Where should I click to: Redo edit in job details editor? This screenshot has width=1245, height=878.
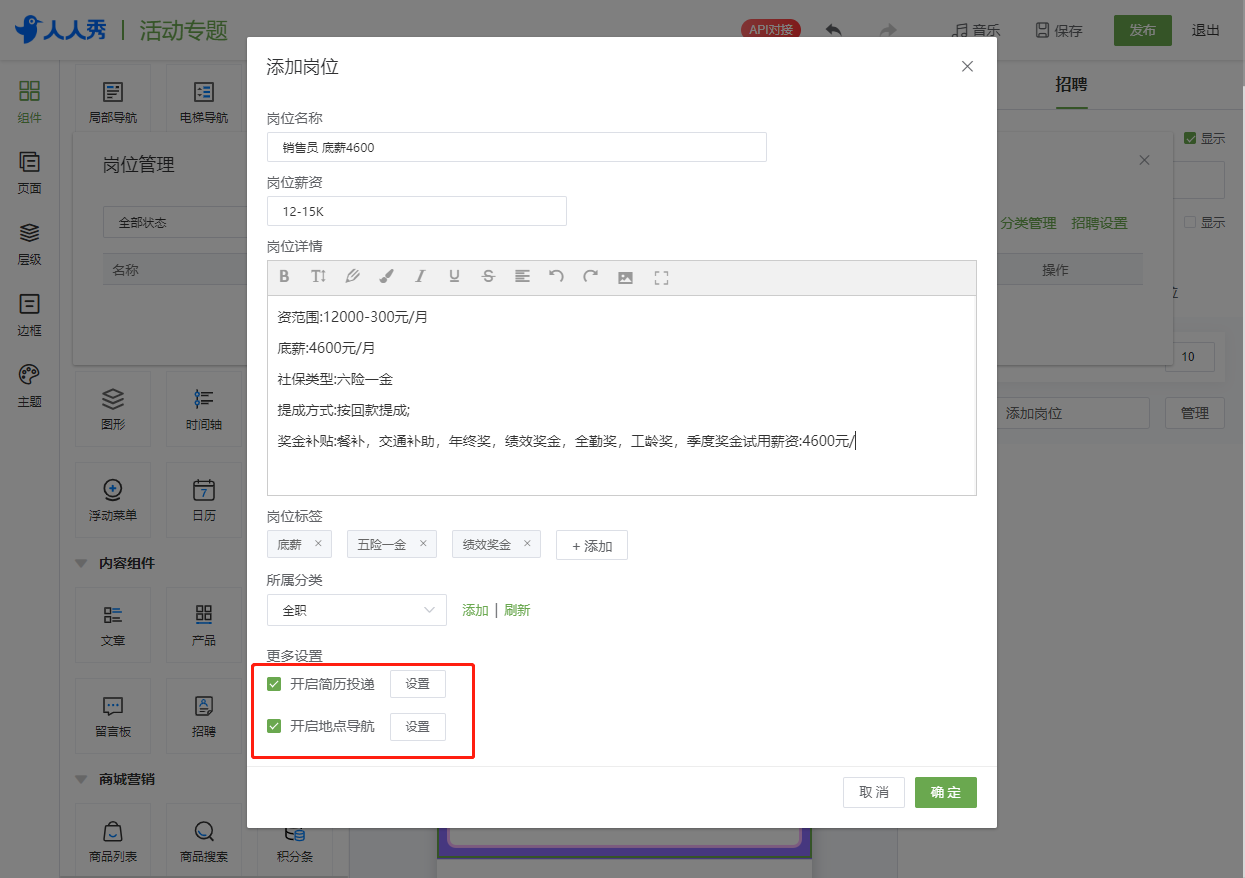click(x=591, y=277)
